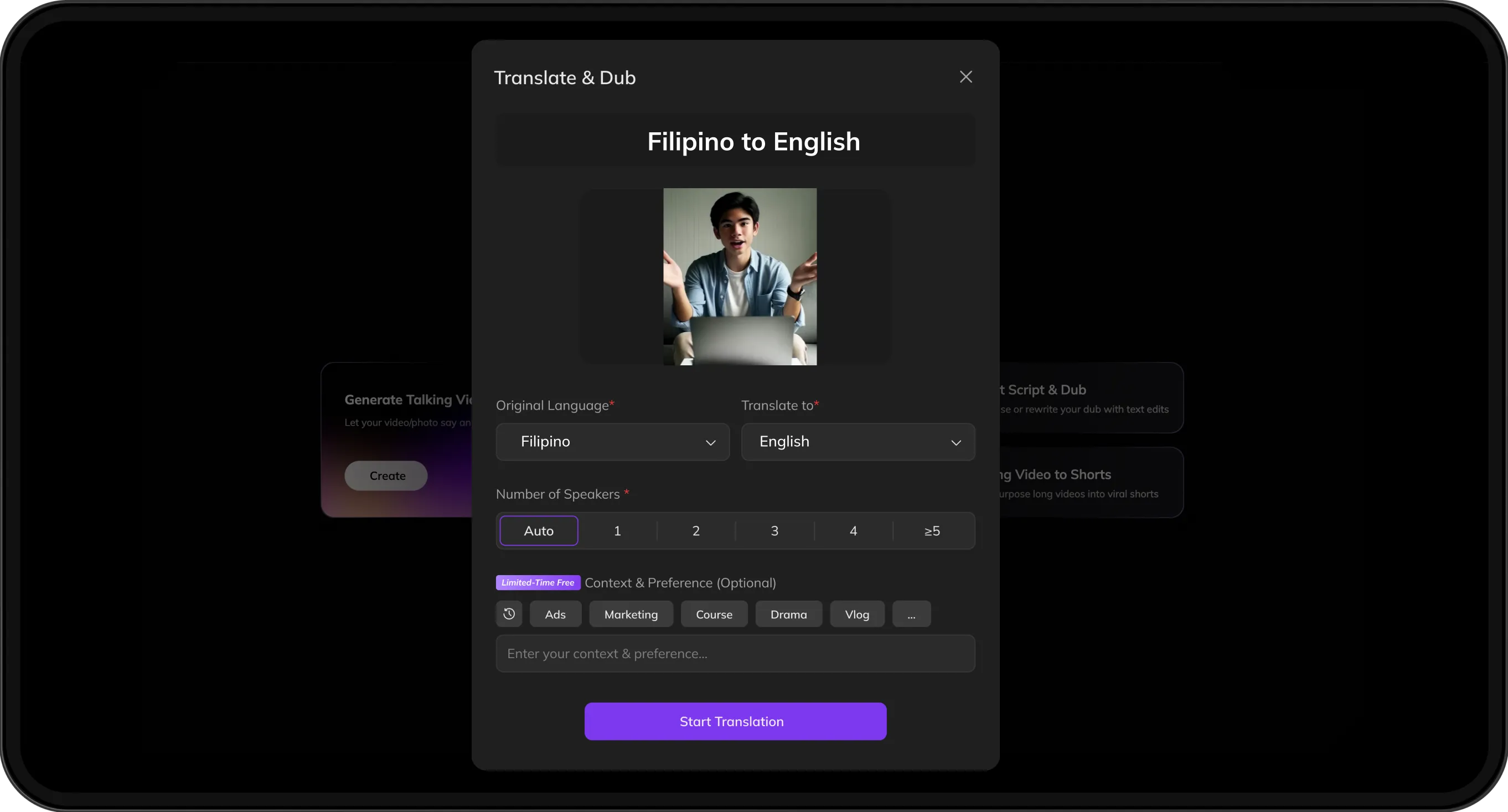Click the Limited-Time Free badge
Image resolution: width=1508 pixels, height=812 pixels.
click(538, 582)
